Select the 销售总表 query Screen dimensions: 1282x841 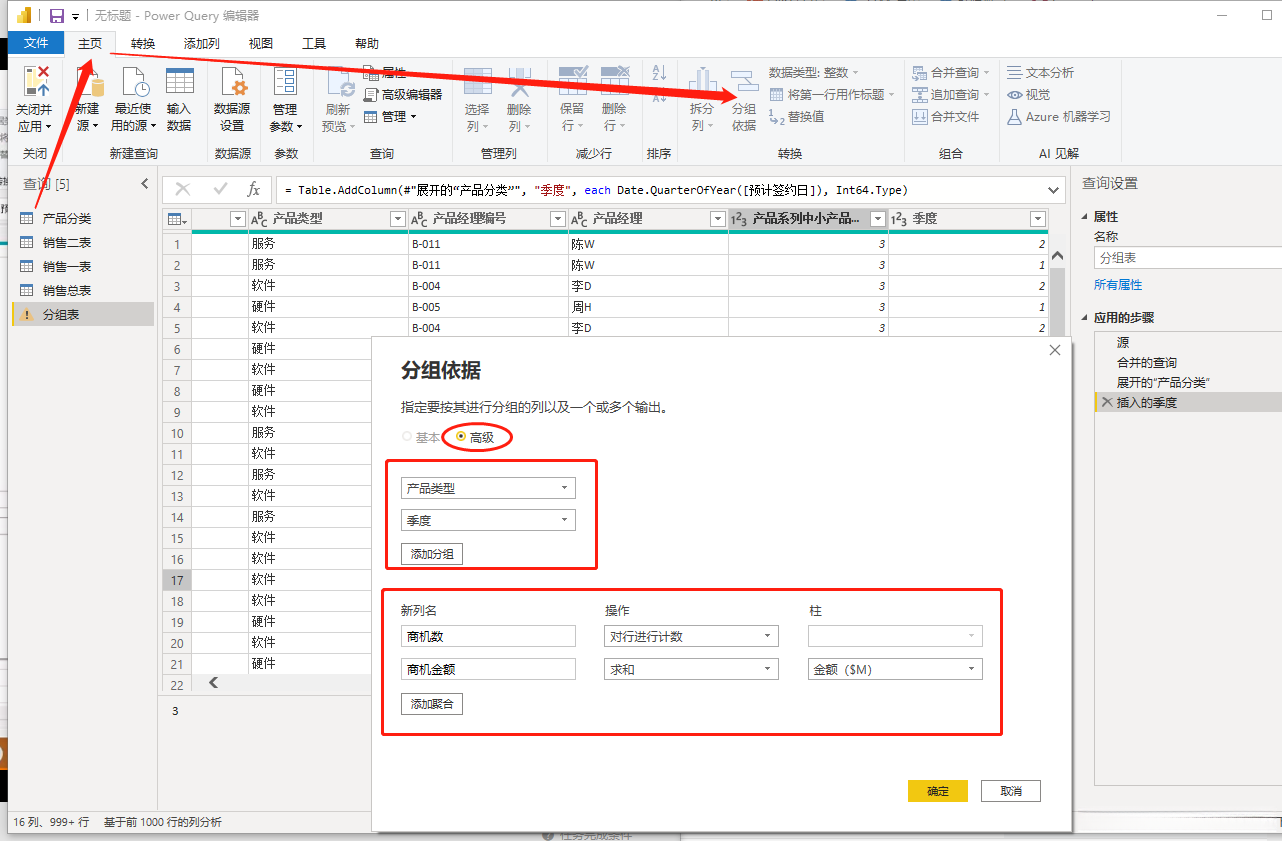tap(82, 291)
